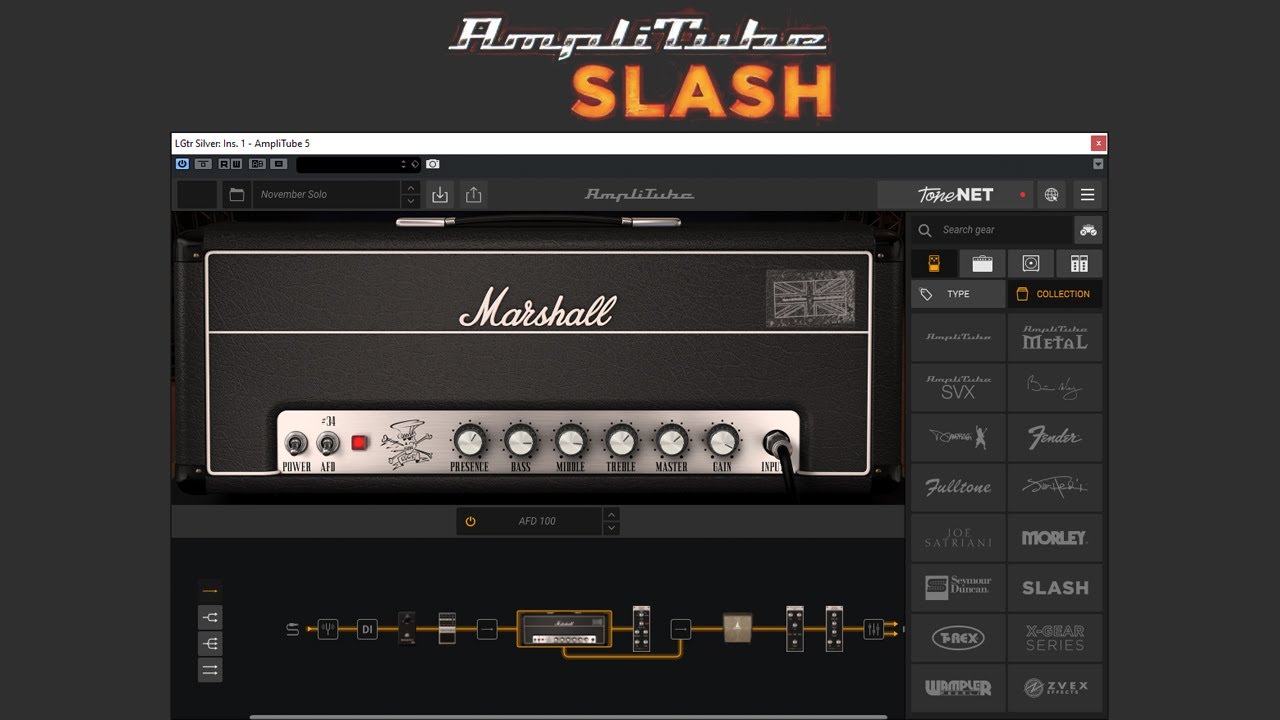Screen dimensions: 1280x720
Task: Open the hamburger main menu
Action: [x=1088, y=195]
